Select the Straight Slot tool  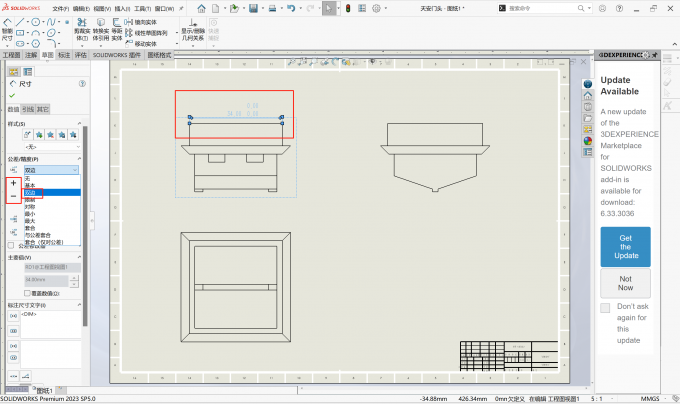20,43
